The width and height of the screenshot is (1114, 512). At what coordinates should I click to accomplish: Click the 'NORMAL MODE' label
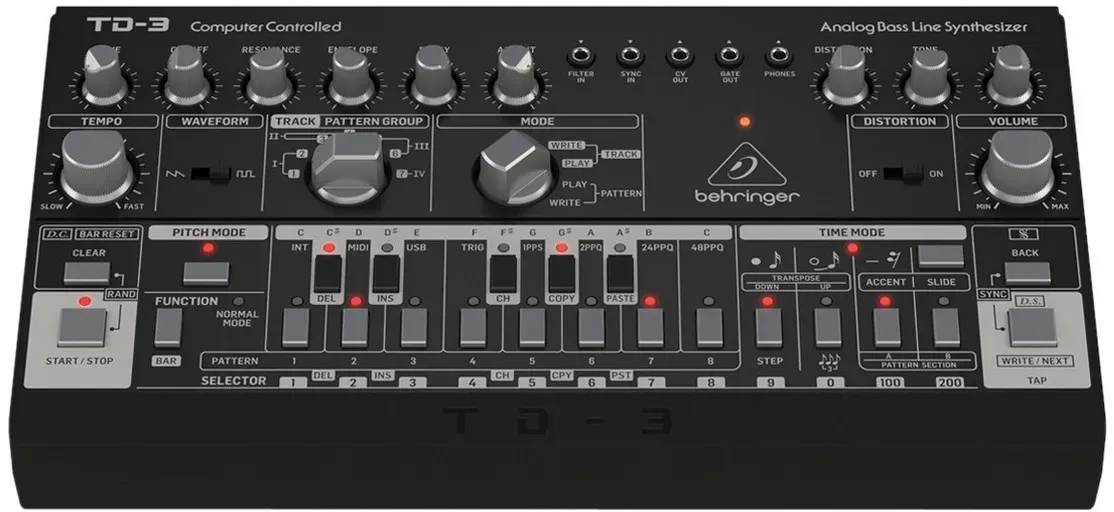coord(239,318)
